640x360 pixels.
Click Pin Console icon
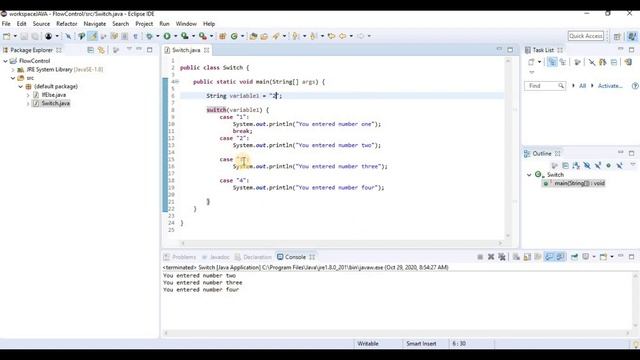tap(574, 257)
